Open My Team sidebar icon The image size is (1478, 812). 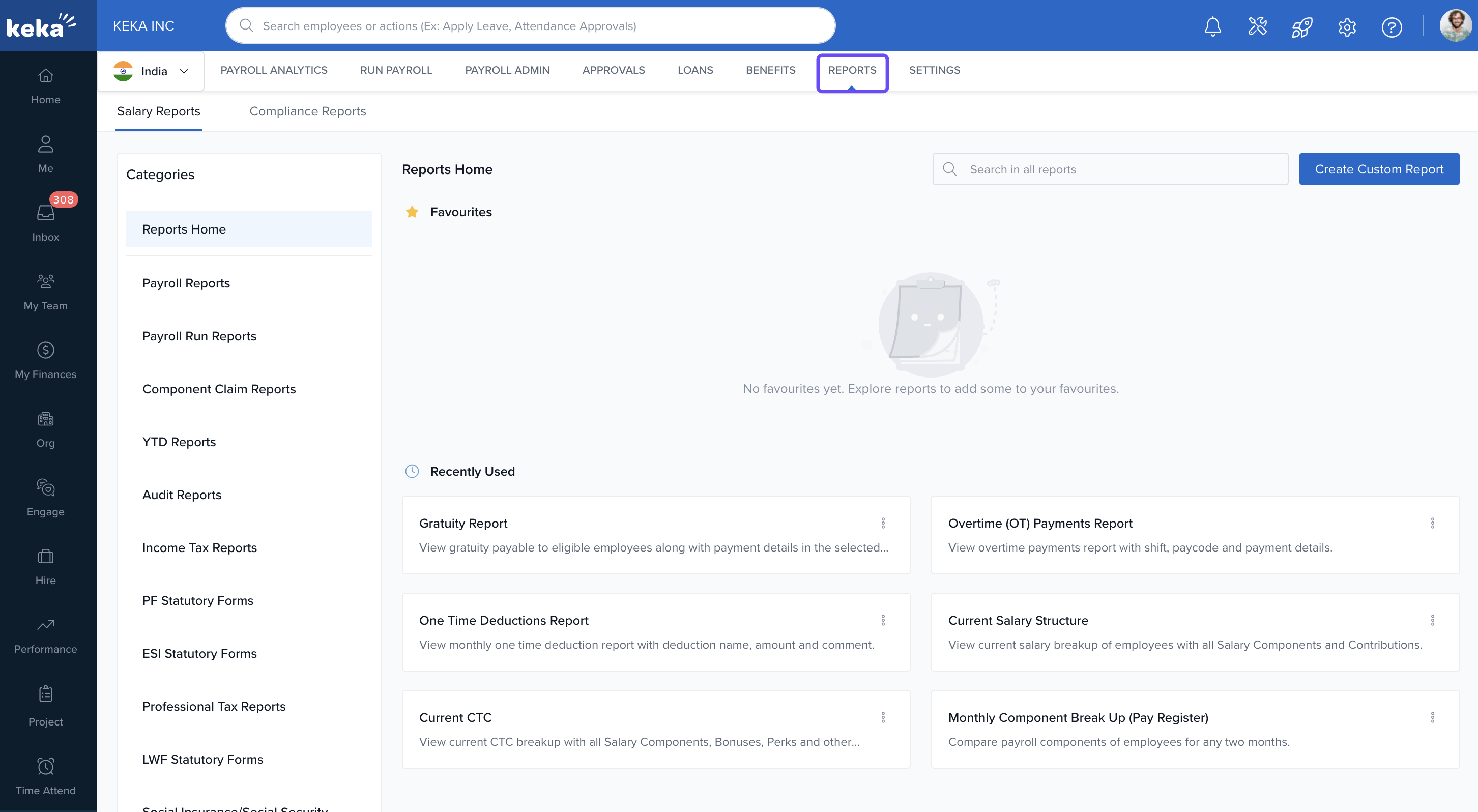(45, 291)
